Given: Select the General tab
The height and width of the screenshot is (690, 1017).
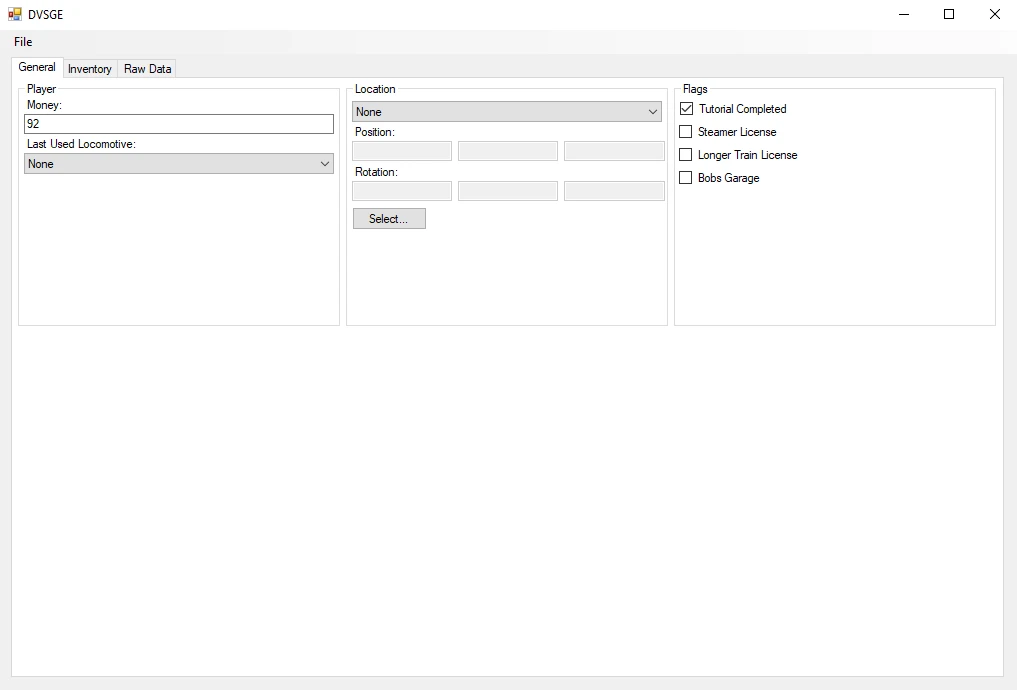Looking at the screenshot, I should [37, 67].
